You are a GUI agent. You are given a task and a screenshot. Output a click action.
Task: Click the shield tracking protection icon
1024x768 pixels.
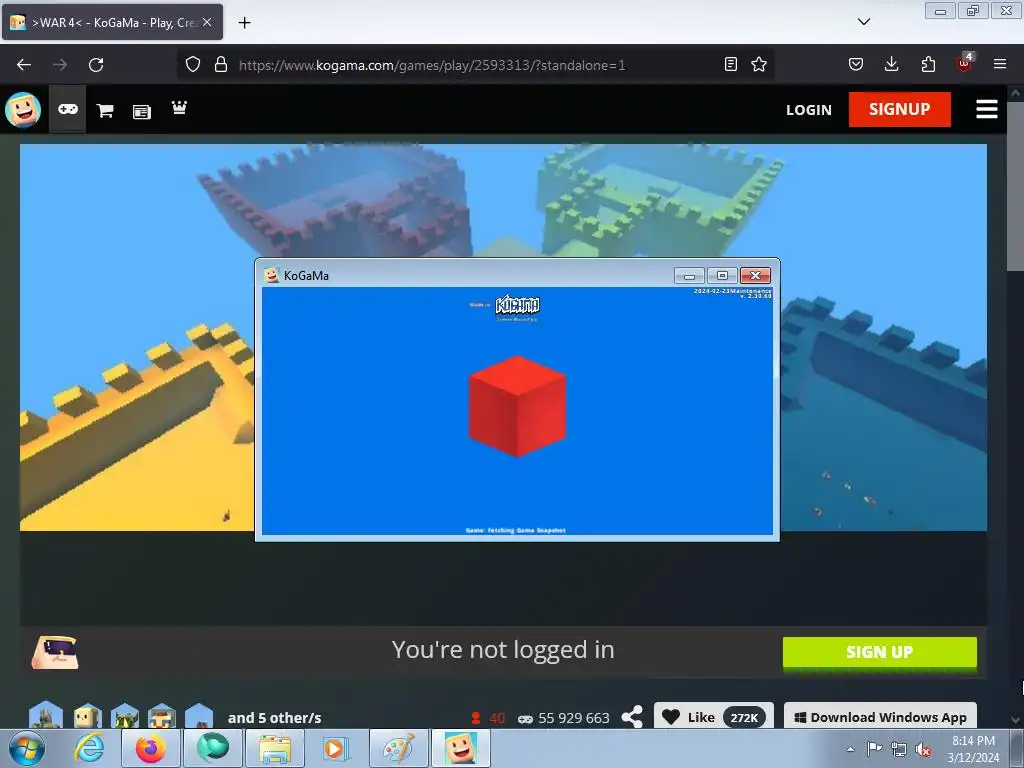coord(193,64)
